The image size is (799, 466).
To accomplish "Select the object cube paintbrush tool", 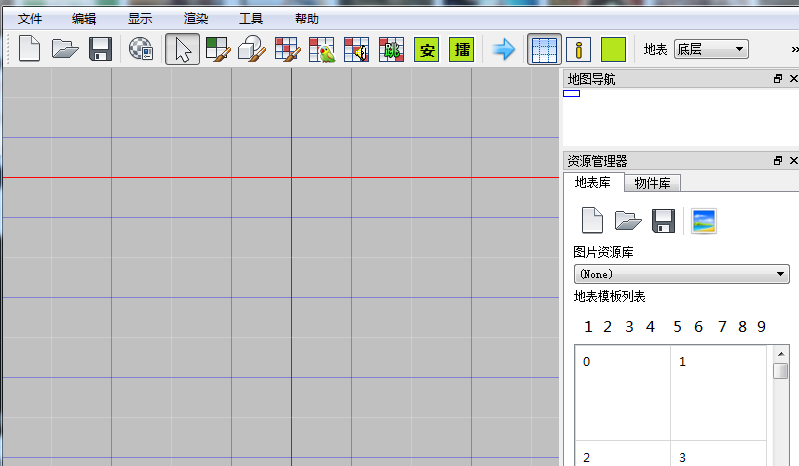I will coord(252,49).
